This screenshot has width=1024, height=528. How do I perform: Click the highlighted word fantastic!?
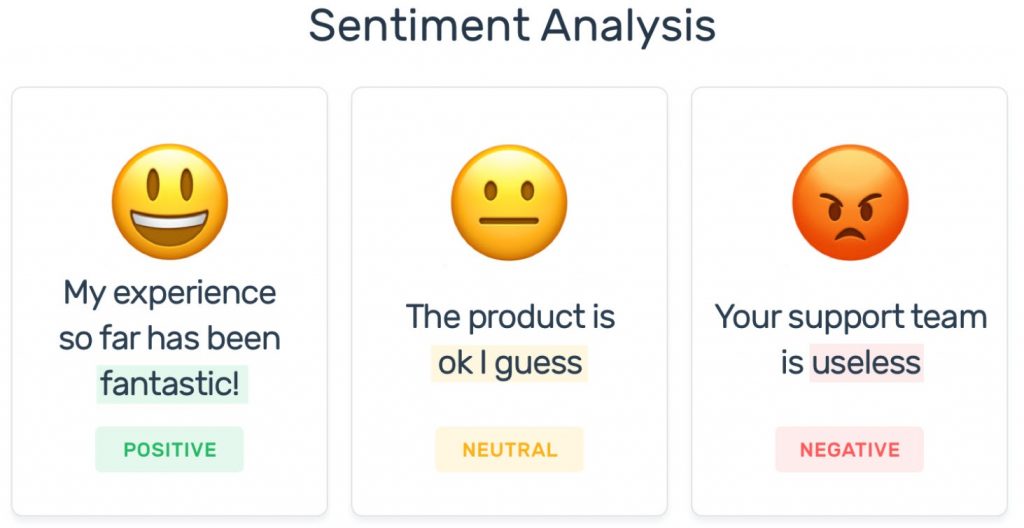[172, 384]
